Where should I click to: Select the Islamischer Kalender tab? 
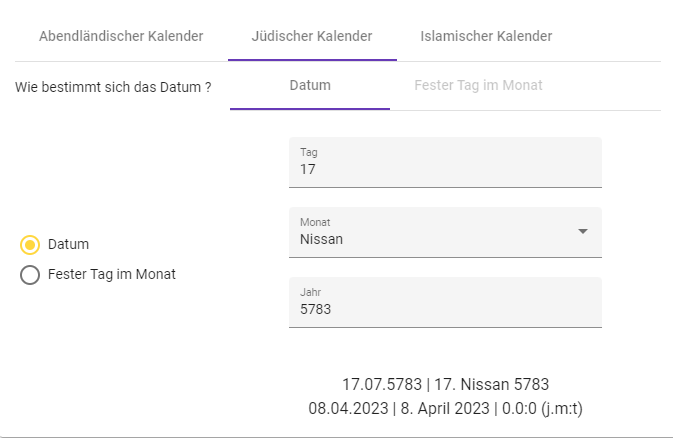click(487, 36)
